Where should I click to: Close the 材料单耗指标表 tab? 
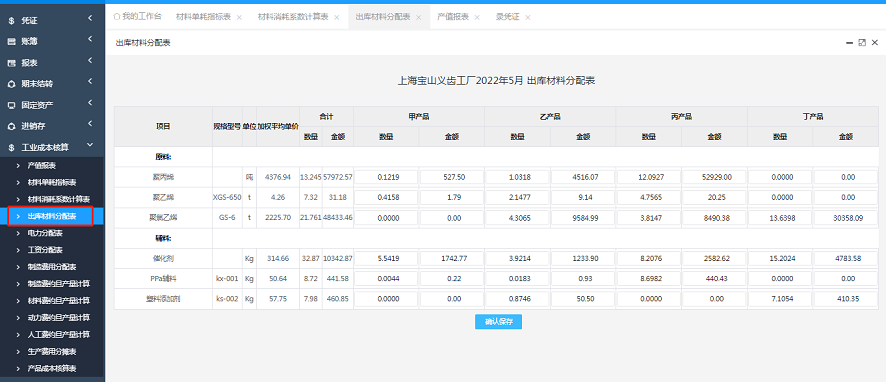[239, 18]
